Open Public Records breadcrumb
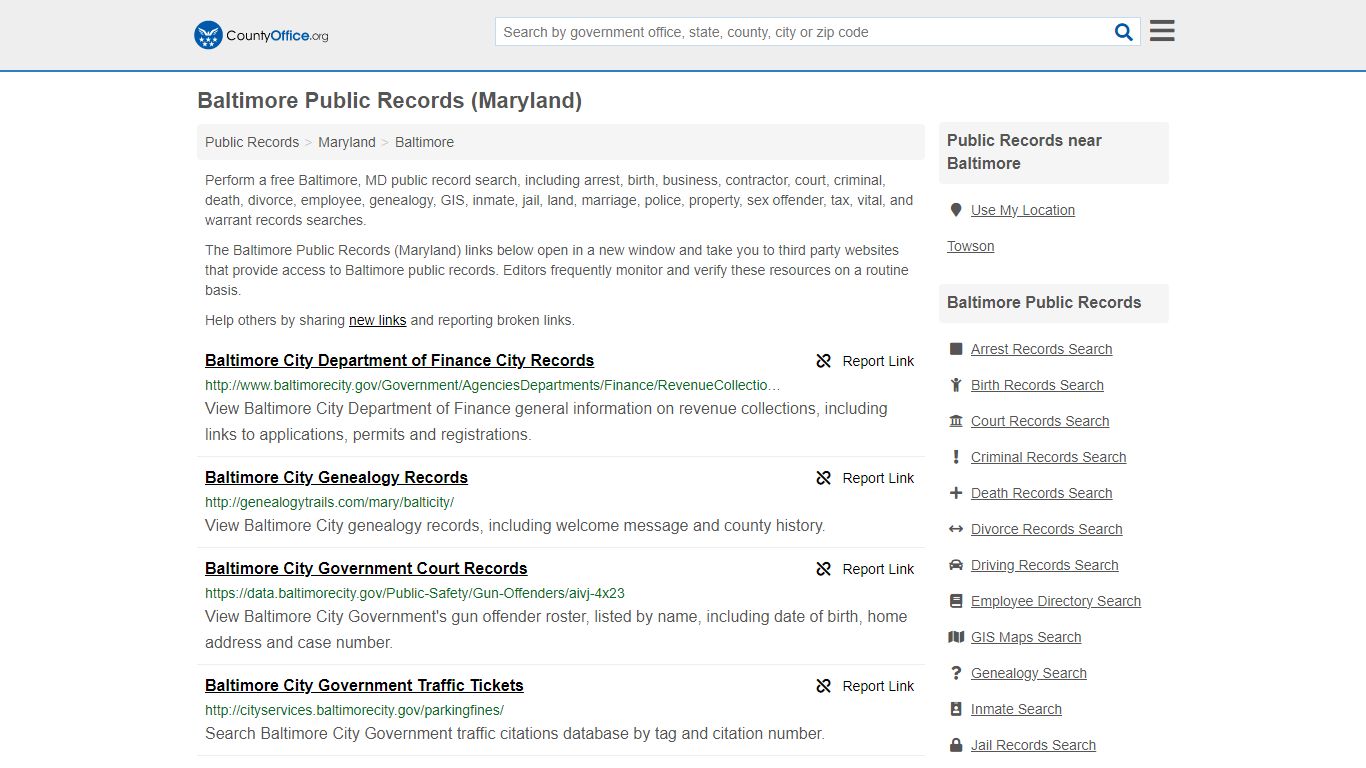The image size is (1366, 768). 252,142
